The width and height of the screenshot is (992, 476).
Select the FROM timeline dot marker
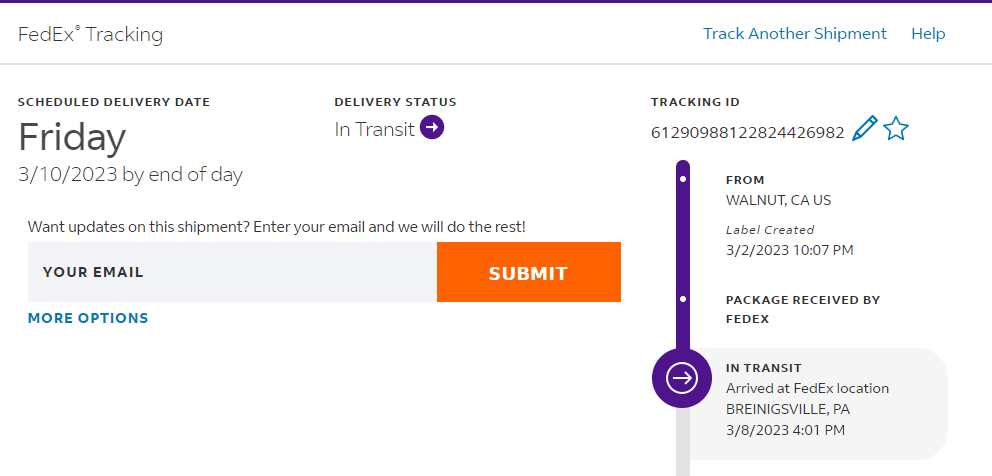click(683, 180)
